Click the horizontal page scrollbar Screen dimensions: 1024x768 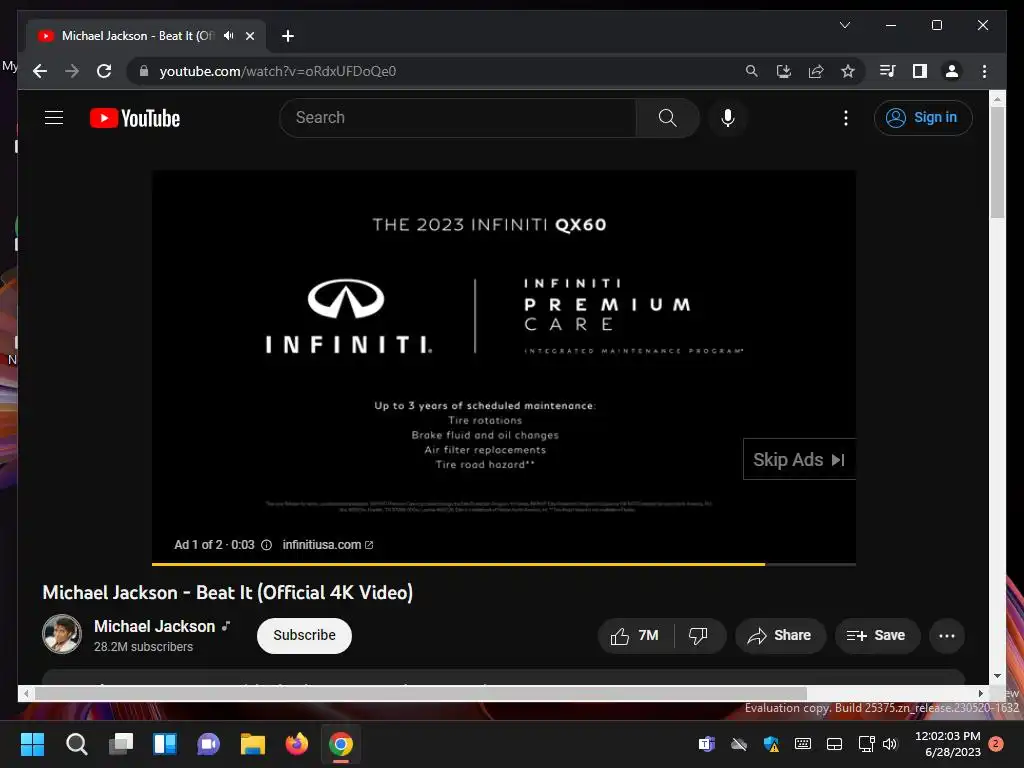[x=421, y=694]
